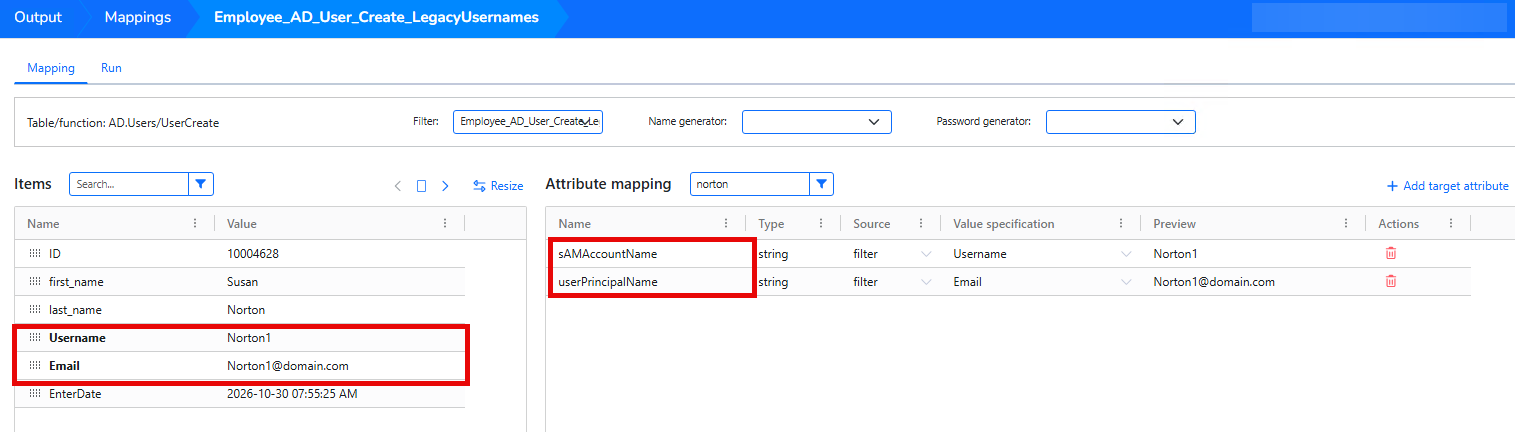The image size is (1515, 432).
Task: Grab the drag handle of ID row
Action: click(35, 254)
